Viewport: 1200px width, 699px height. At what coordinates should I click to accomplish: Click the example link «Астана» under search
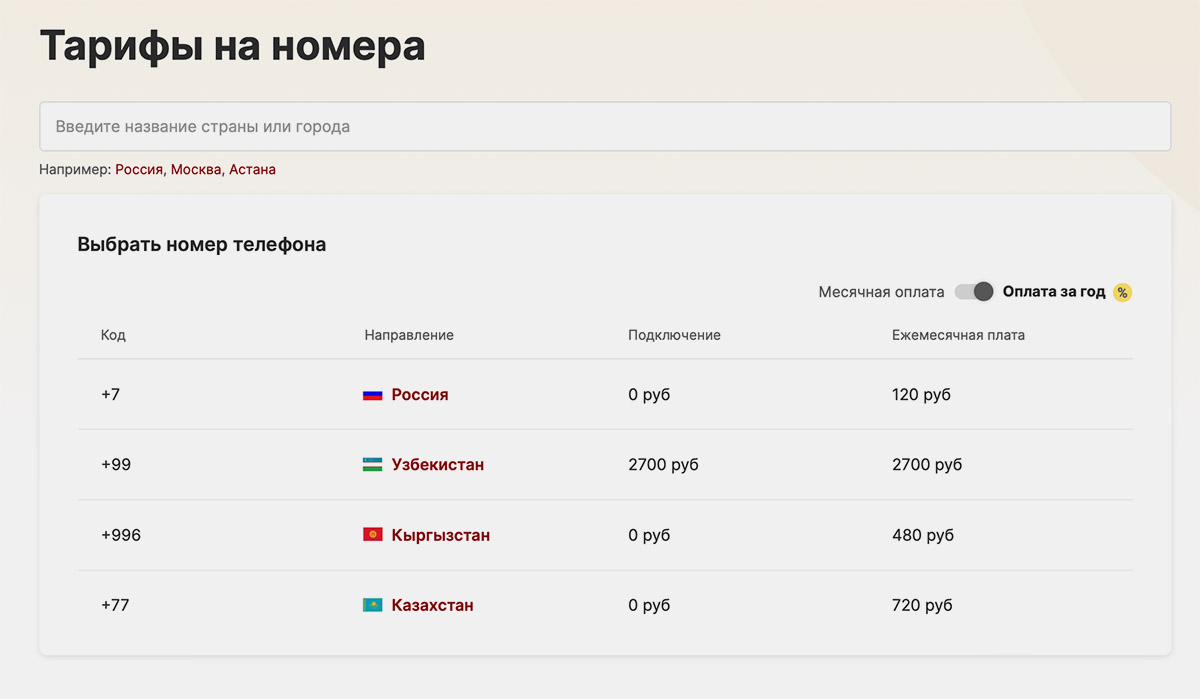[x=252, y=170]
